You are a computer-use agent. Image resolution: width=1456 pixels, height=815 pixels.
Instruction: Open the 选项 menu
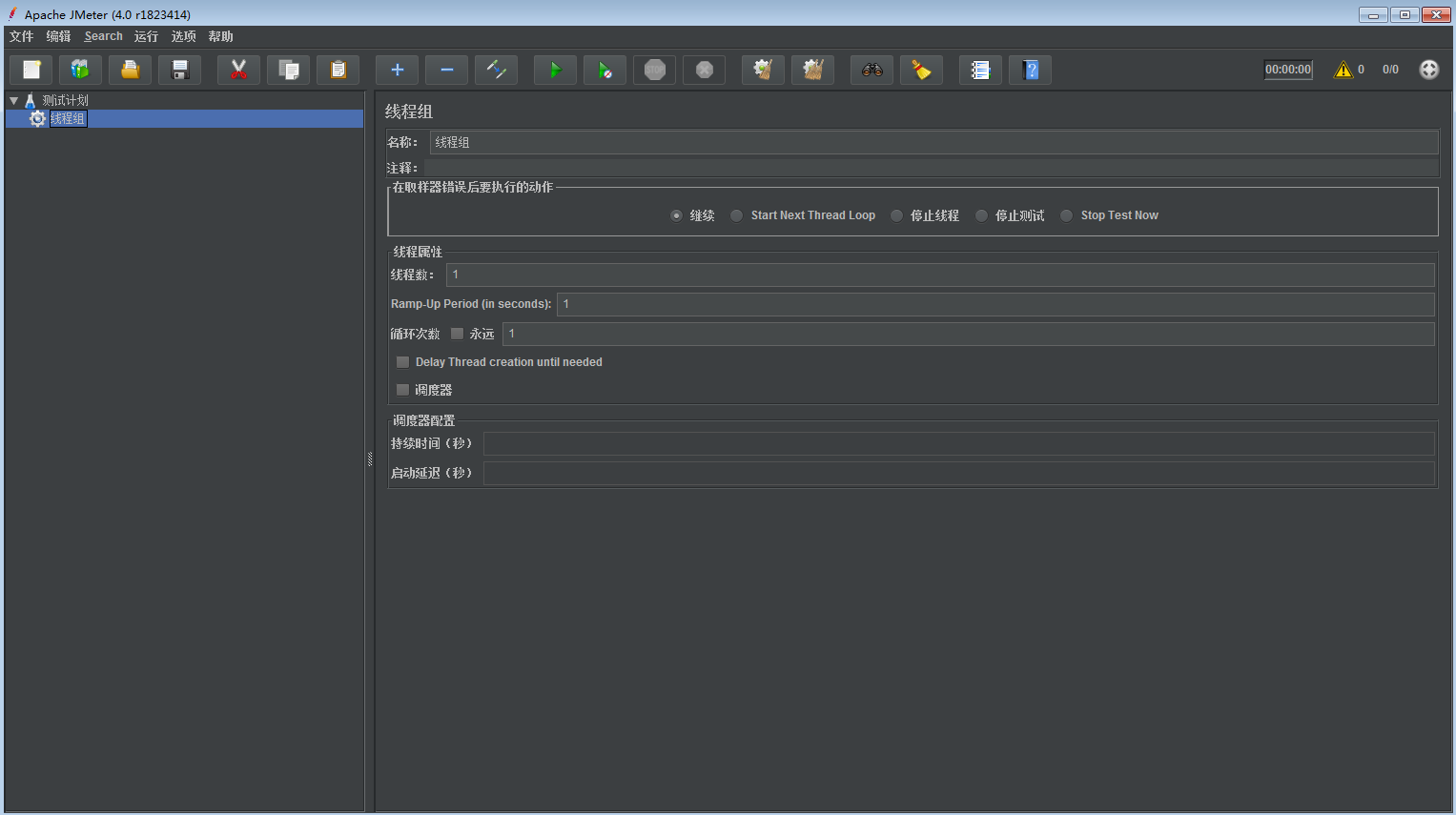pos(183,36)
